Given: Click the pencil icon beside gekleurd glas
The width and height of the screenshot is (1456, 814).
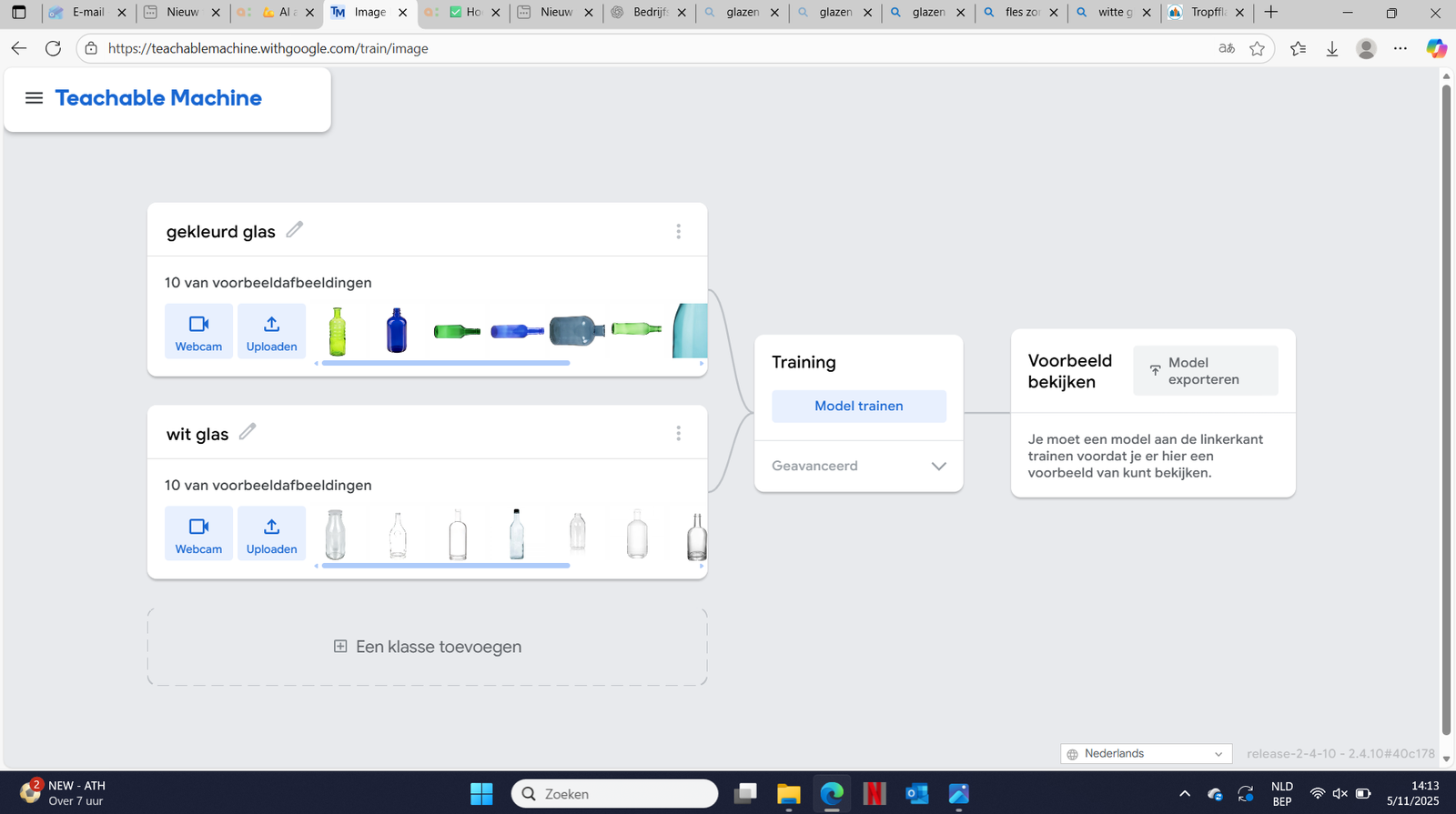Looking at the screenshot, I should point(294,230).
